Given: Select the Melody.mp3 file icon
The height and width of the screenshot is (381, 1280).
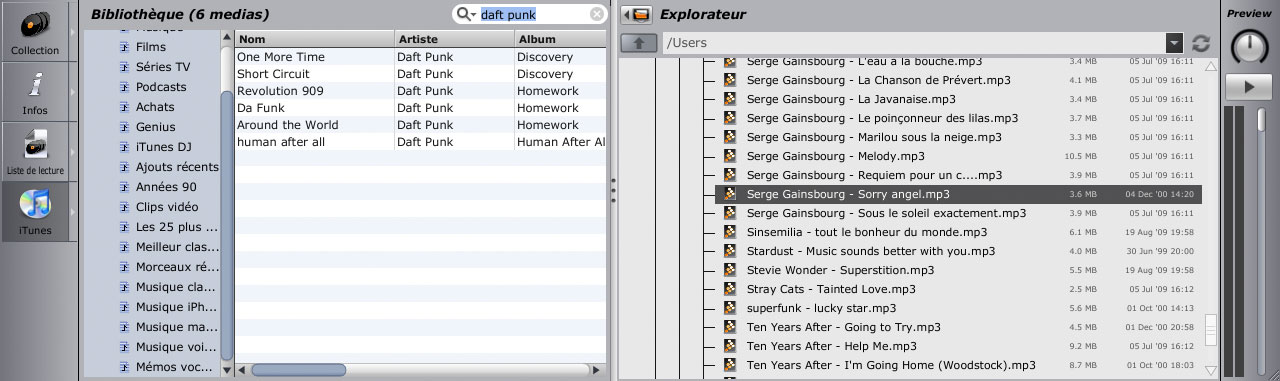Looking at the screenshot, I should (731, 156).
